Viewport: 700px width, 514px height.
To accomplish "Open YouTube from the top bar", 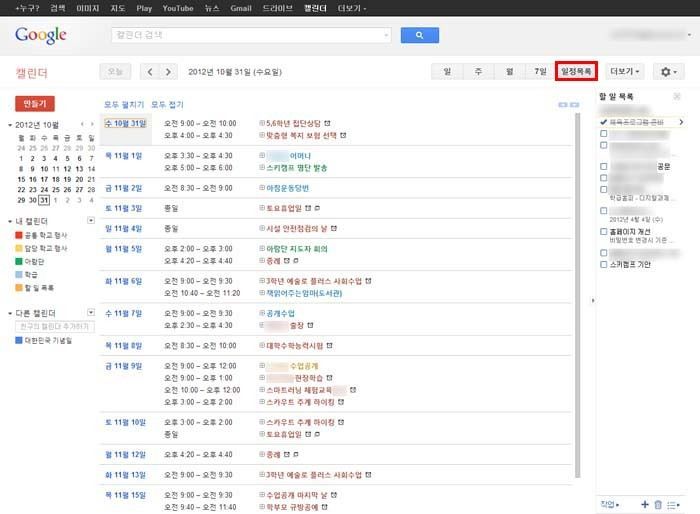I will pyautogui.click(x=178, y=8).
